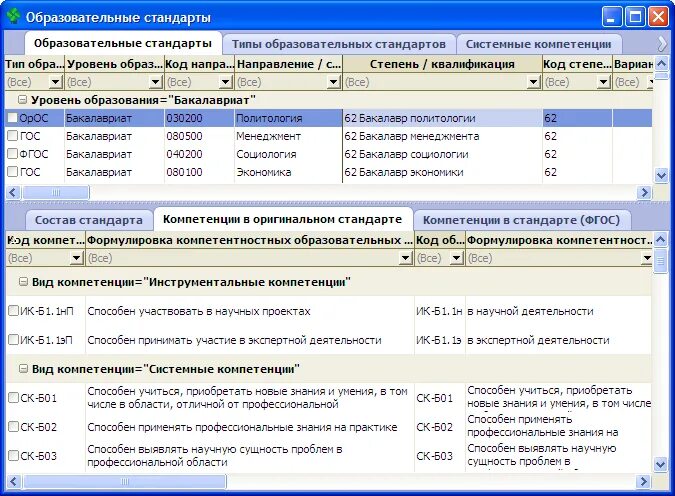Collapse the Инструментальные компетенции group
Image resolution: width=675 pixels, height=496 pixels.
point(24,282)
